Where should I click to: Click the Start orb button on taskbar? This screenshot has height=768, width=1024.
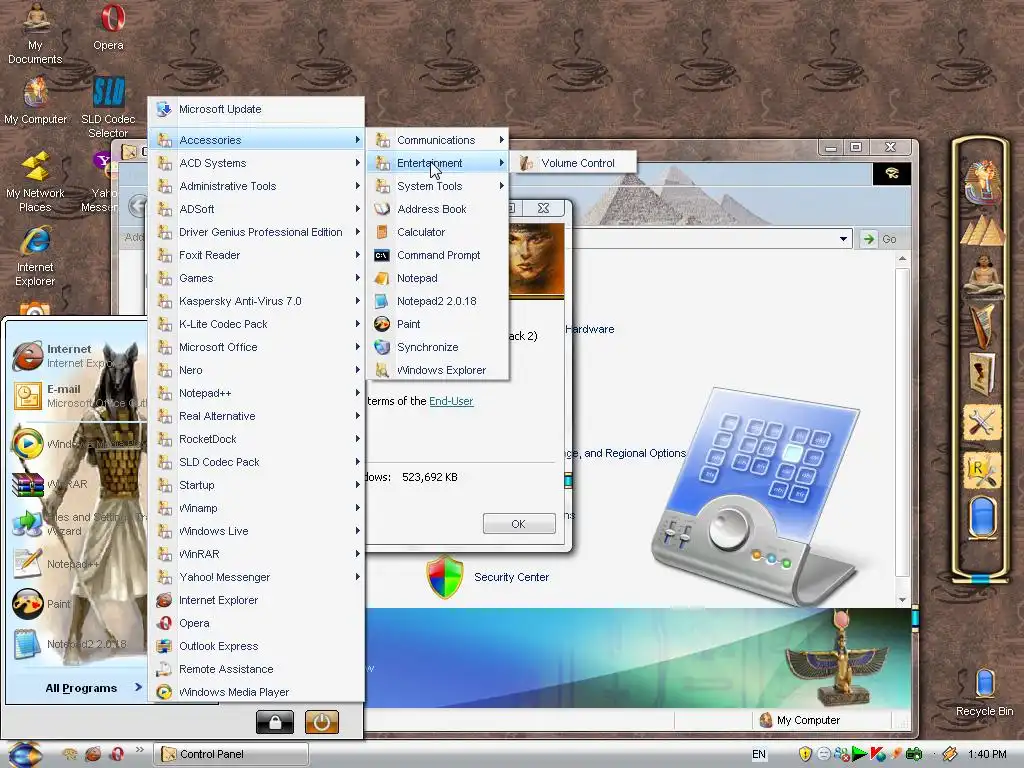[x=24, y=754]
